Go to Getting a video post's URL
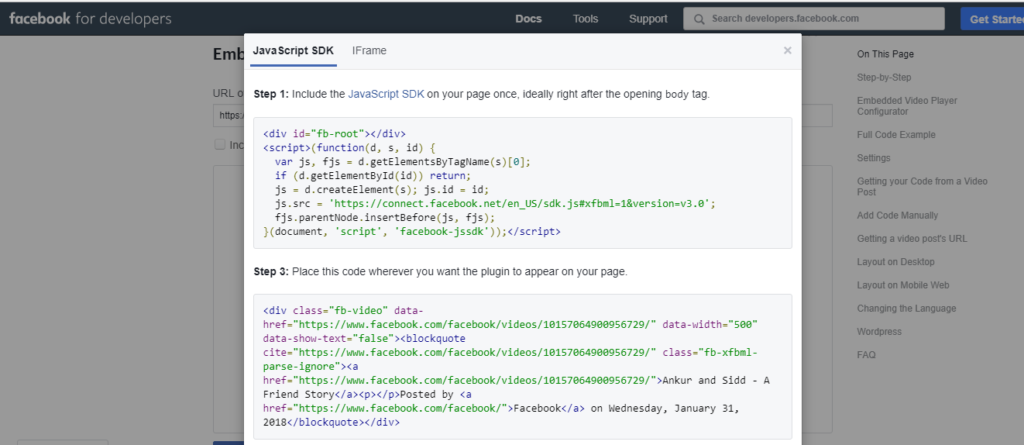The height and width of the screenshot is (445, 1024). [x=912, y=239]
